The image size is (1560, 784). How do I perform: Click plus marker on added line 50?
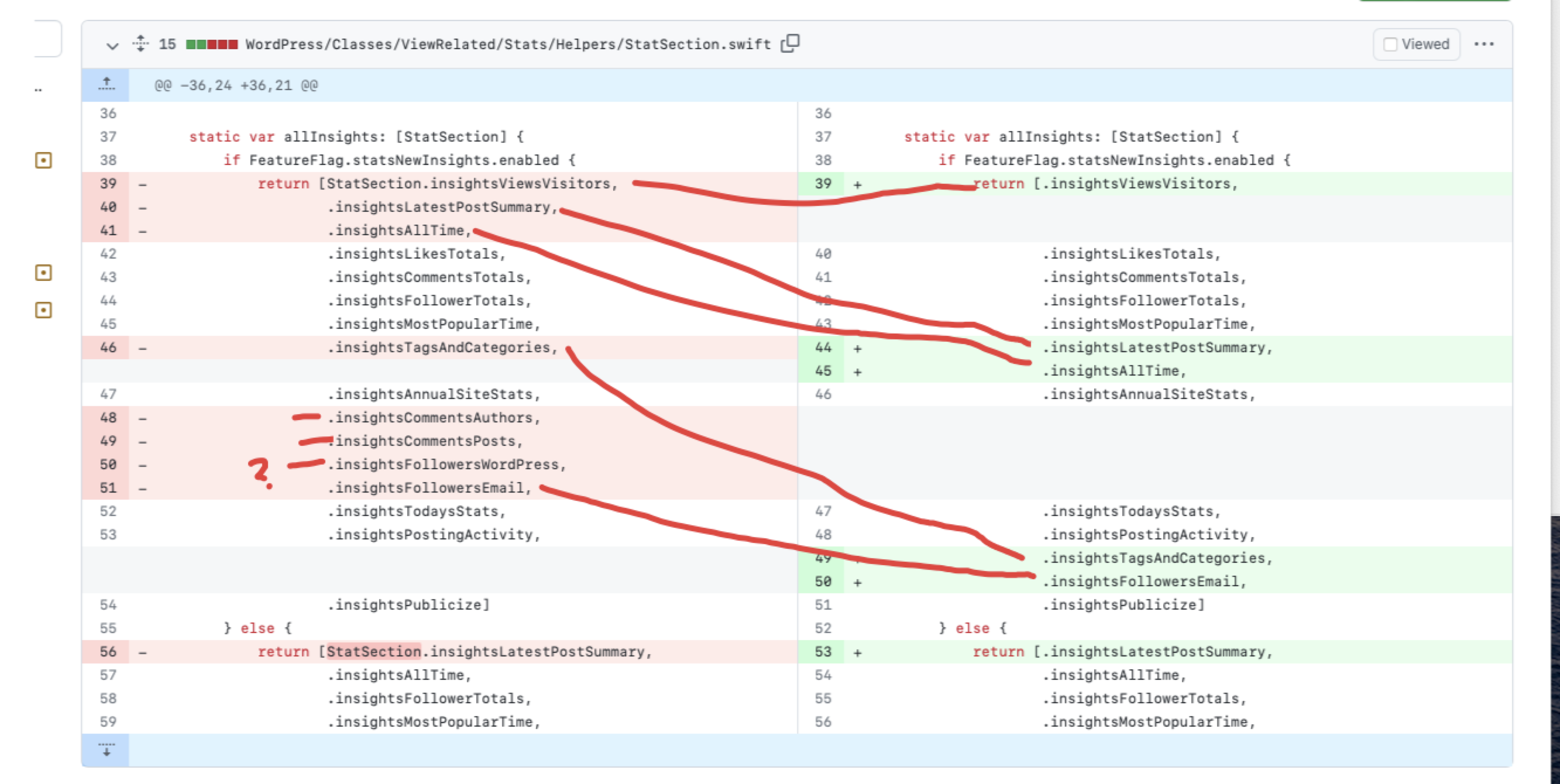pyautogui.click(x=857, y=582)
